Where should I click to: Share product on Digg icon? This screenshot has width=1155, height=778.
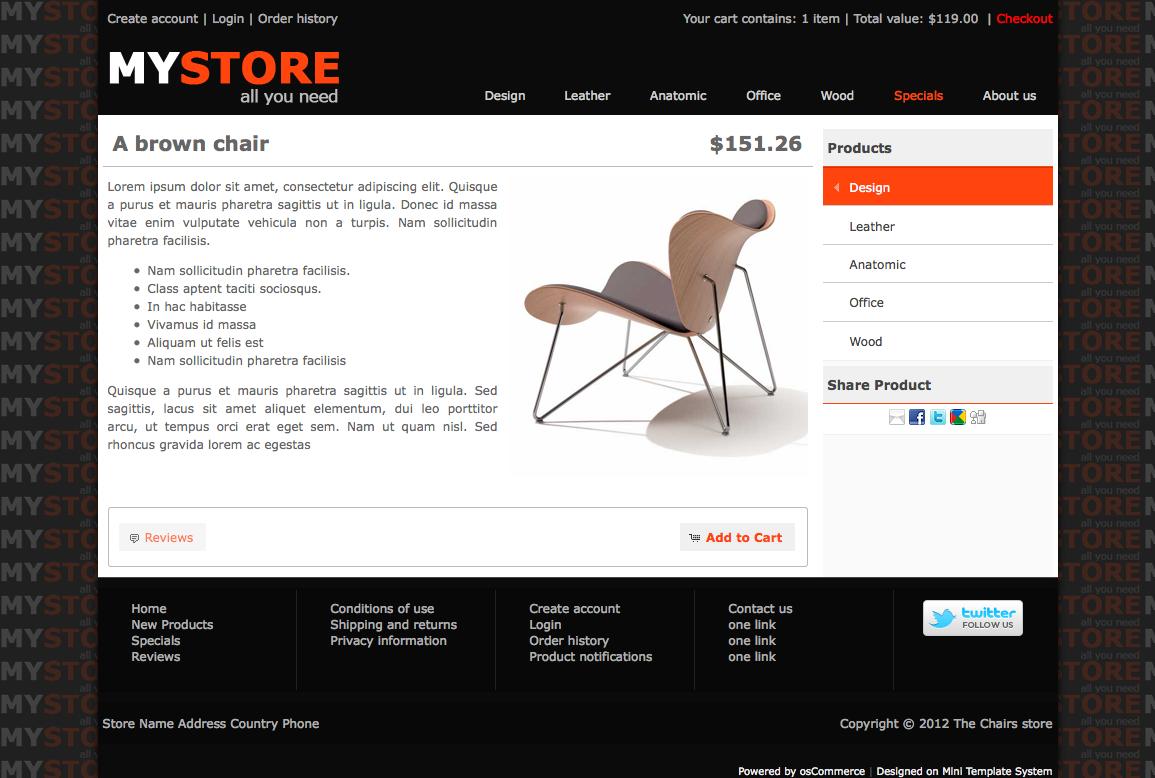click(978, 418)
